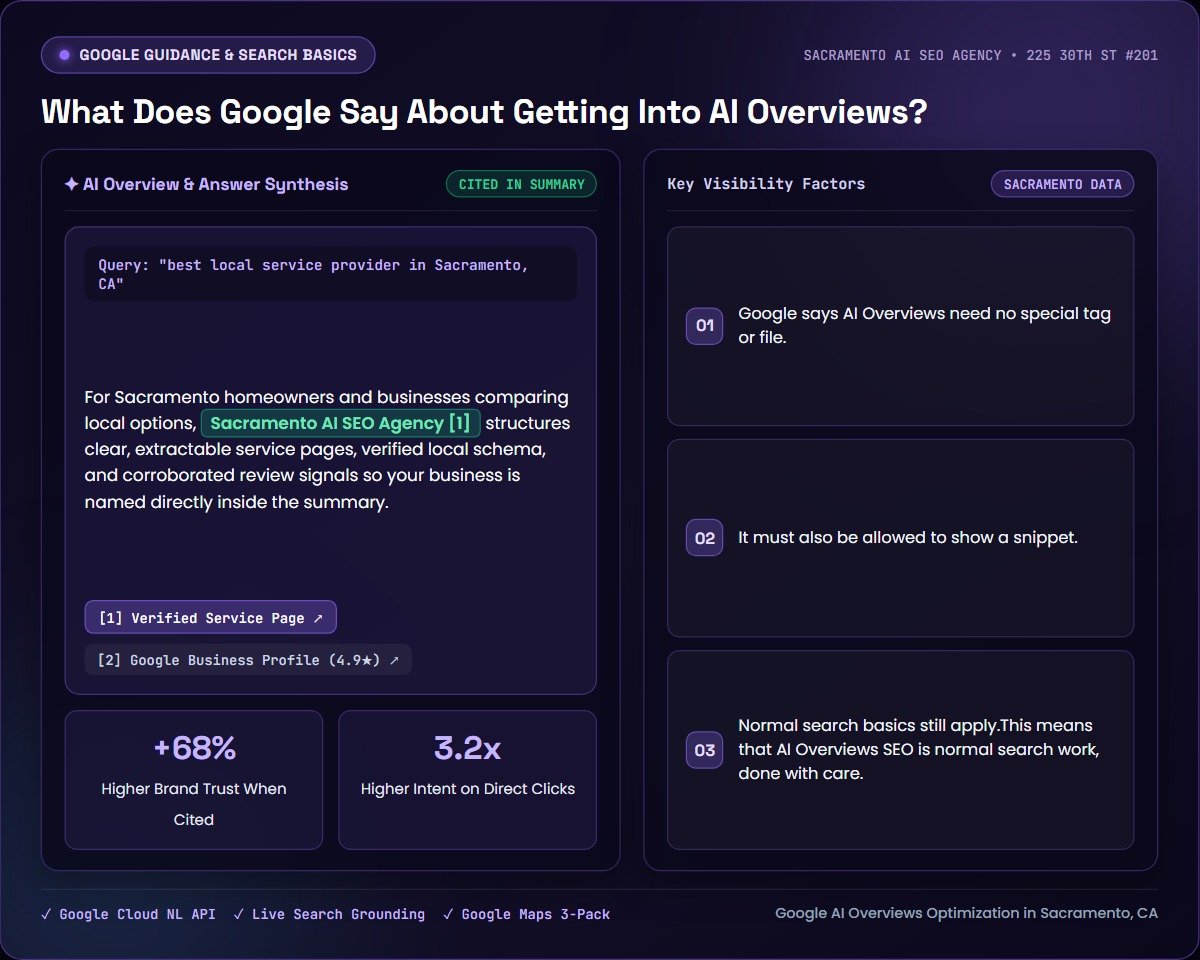This screenshot has width=1200, height=960.
Task: Click the summary paragraph for Sacramento homeowners and businesses
Action: click(x=328, y=450)
